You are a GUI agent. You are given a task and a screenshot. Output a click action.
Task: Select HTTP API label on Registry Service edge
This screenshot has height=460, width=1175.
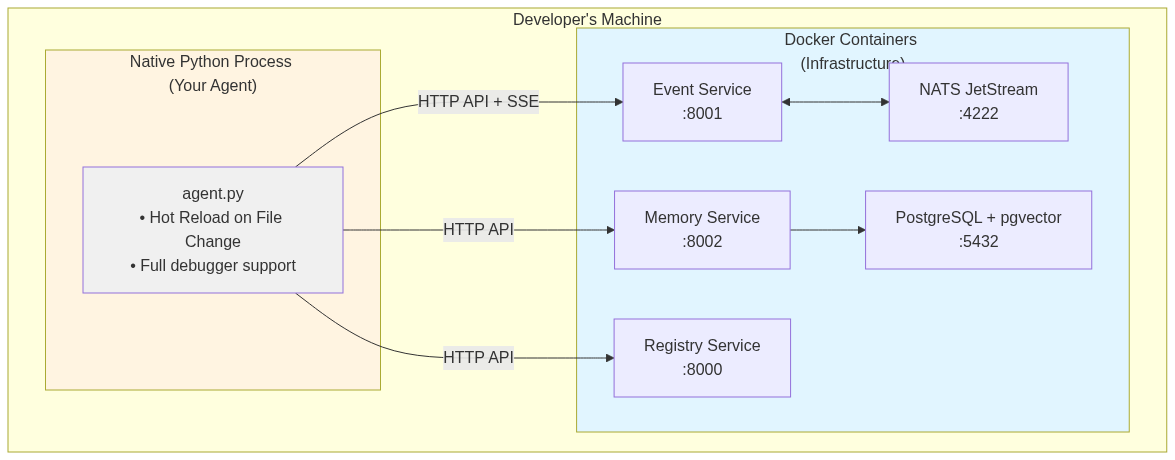(478, 358)
